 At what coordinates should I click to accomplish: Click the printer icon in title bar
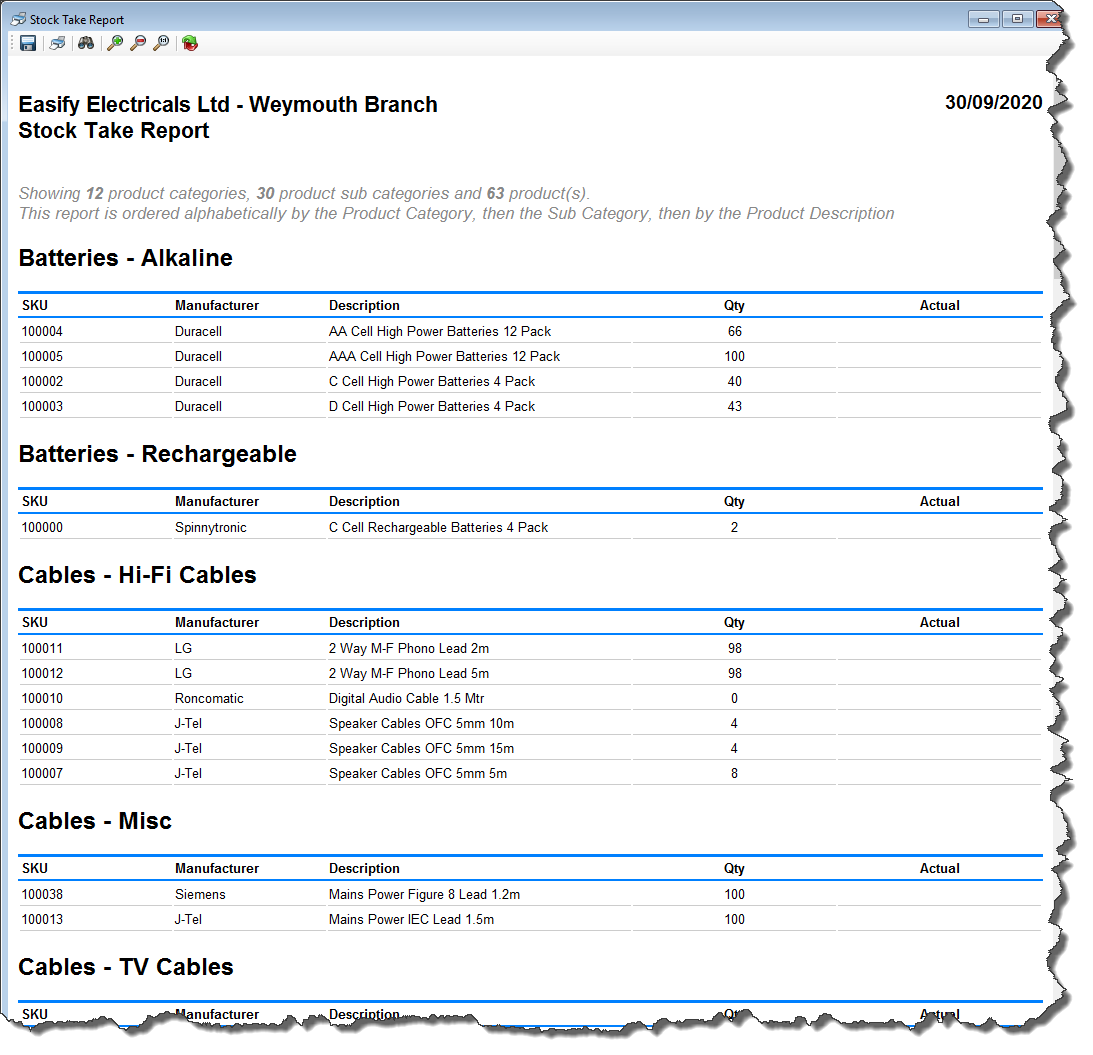[18, 19]
